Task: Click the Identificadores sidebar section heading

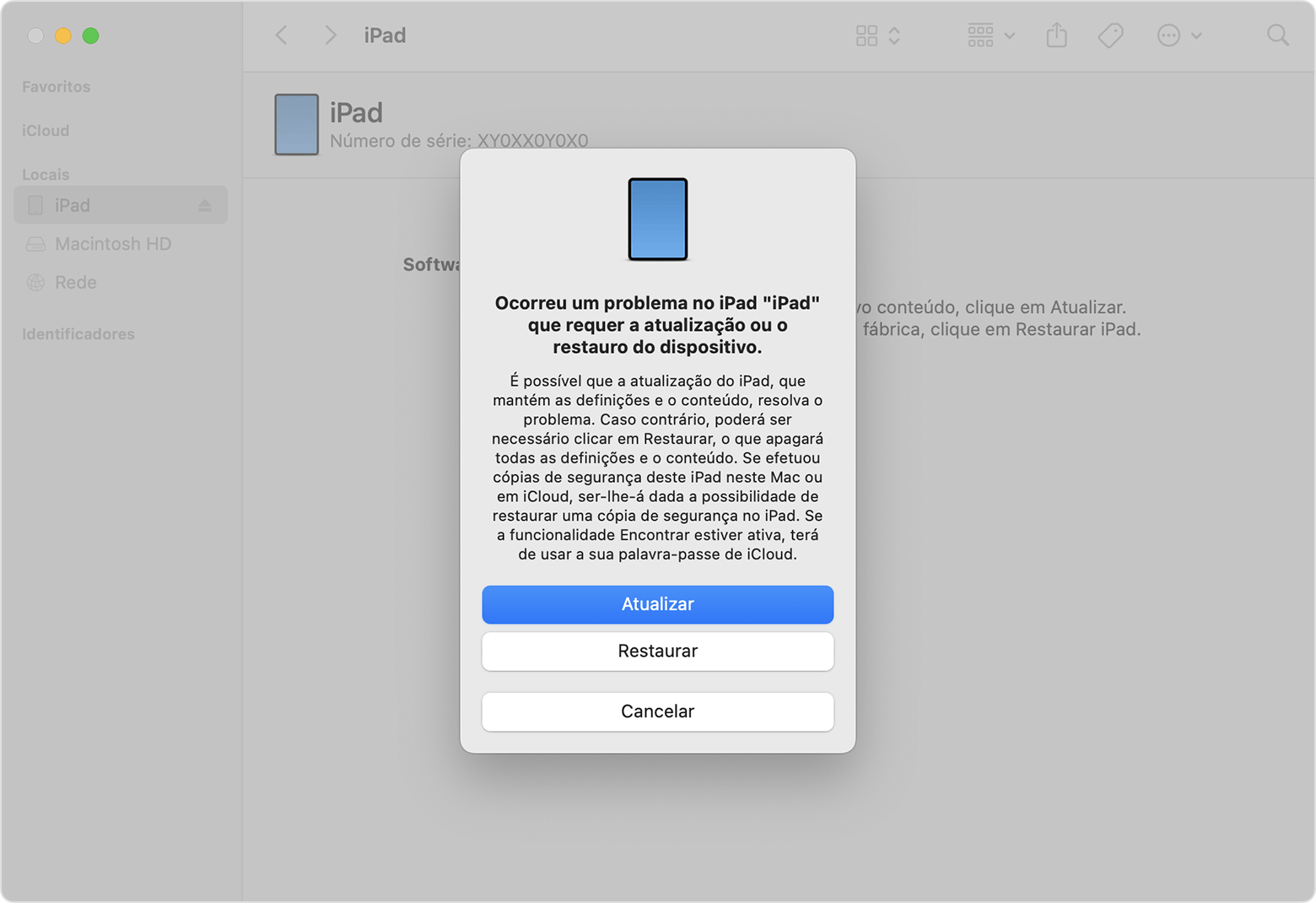Action: tap(78, 334)
